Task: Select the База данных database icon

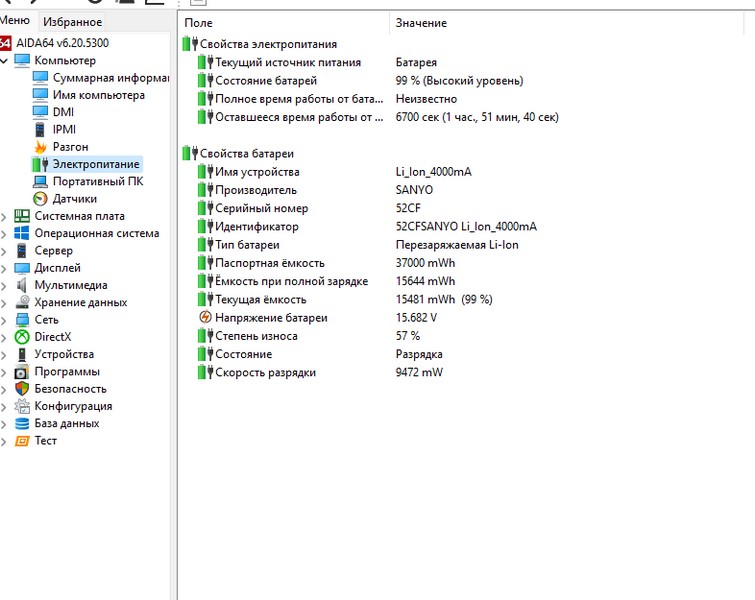Action: (x=22, y=423)
